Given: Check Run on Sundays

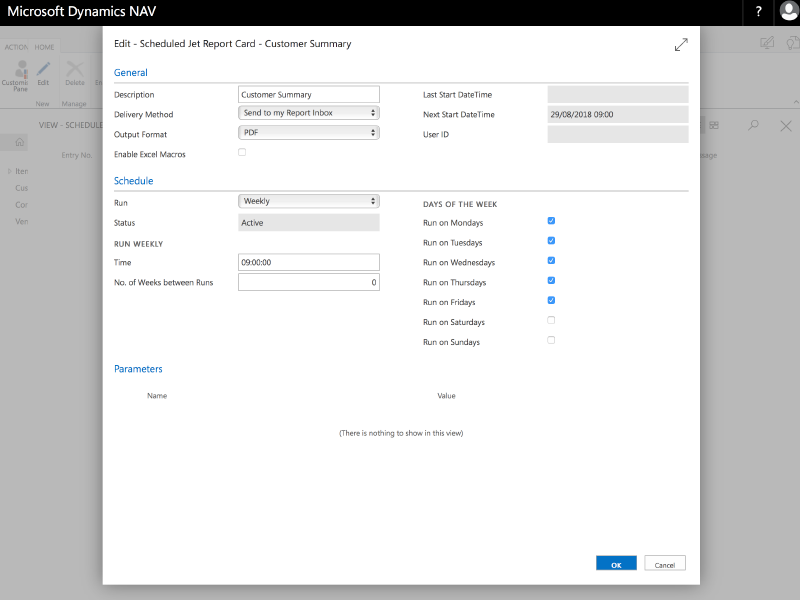Looking at the screenshot, I should click(x=551, y=340).
